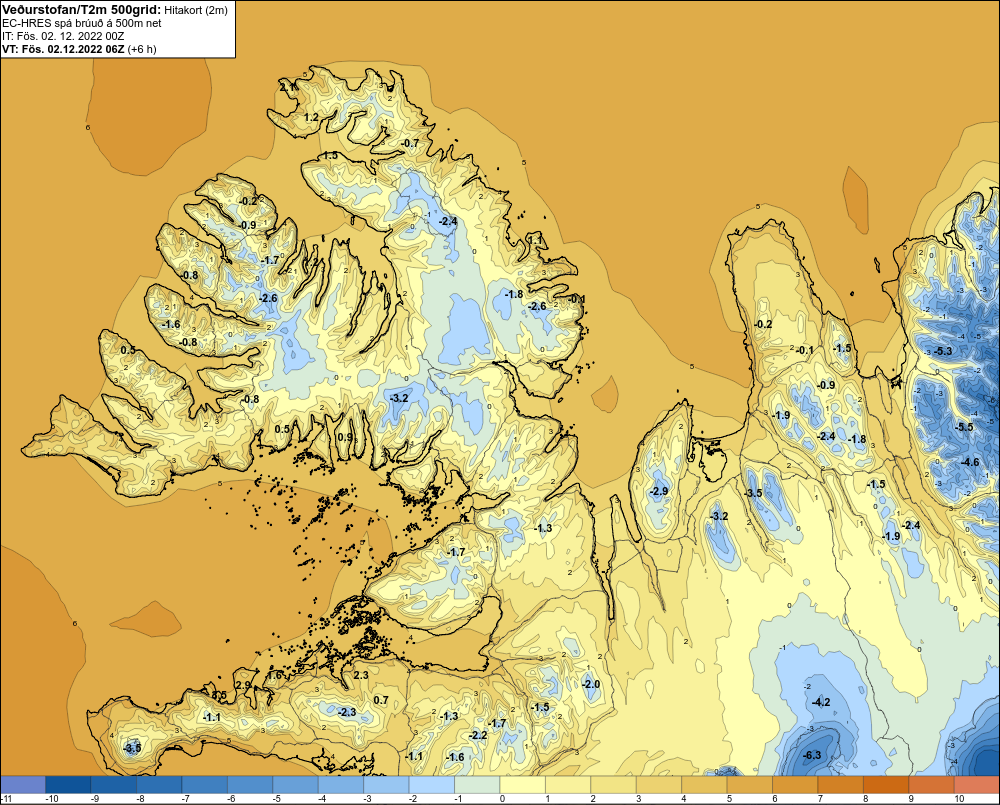The image size is (1000, 805).
Task: Click the legend scale number 10
Action: point(959,799)
